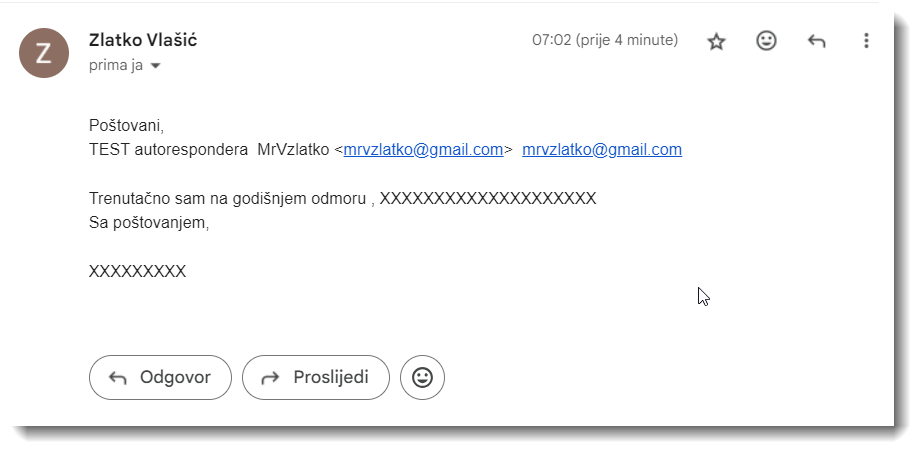The width and height of the screenshot is (922, 454).
Task: Click the Proslijedi forward button
Action: tap(316, 378)
